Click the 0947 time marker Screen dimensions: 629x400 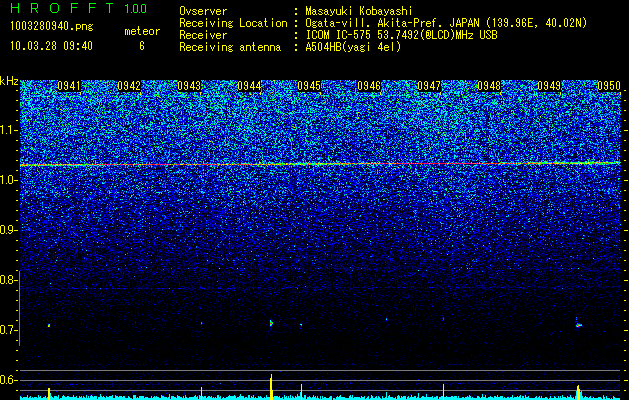[x=429, y=86]
